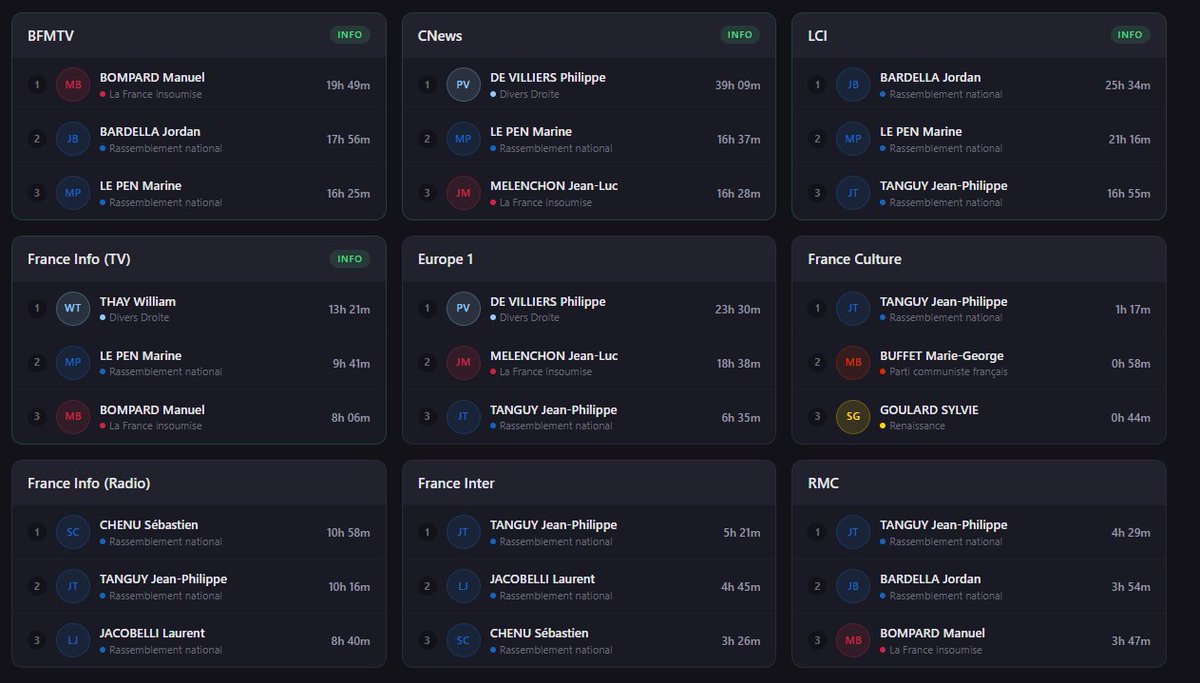Click the JT avatar in the LCI card
Image resolution: width=1200 pixels, height=683 pixels.
click(x=853, y=193)
